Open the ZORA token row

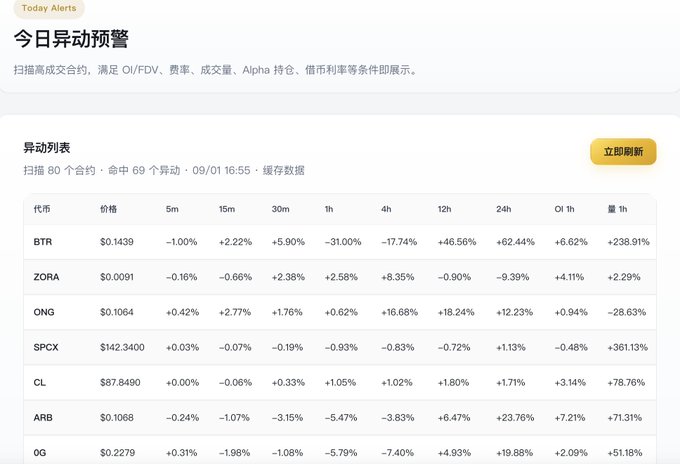340,277
